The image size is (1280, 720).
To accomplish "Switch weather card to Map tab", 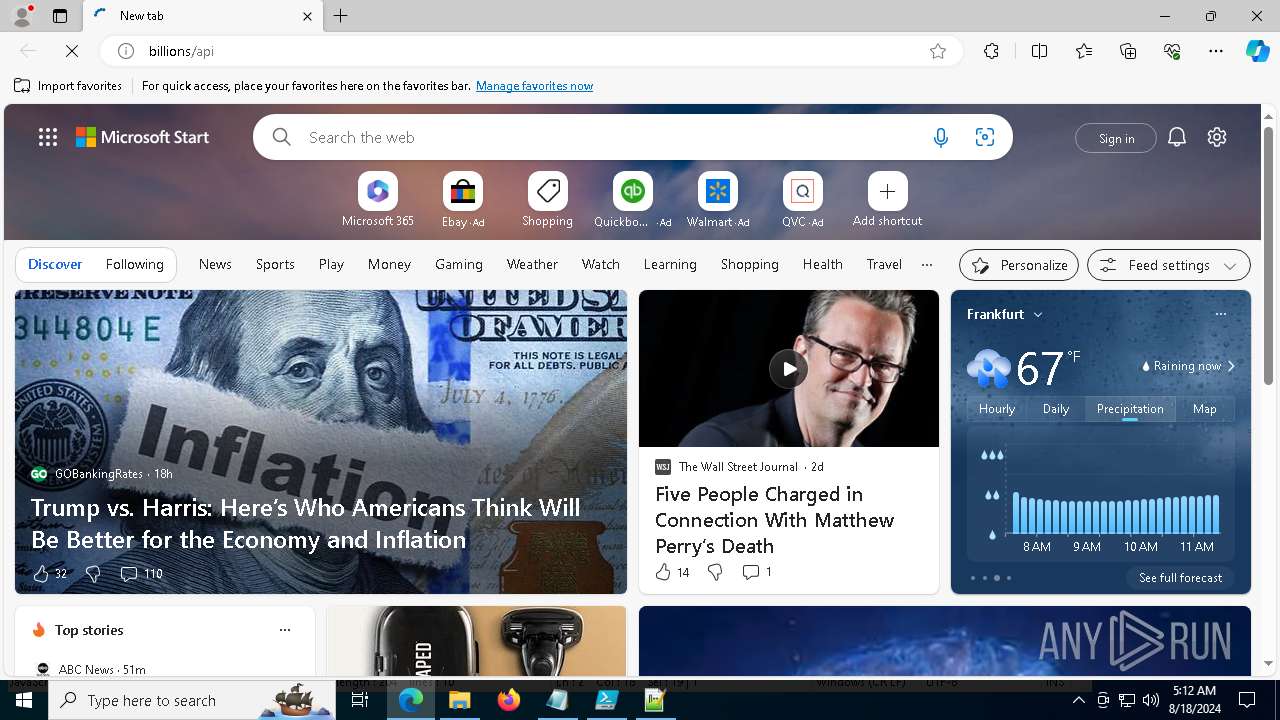I will 1205,409.
